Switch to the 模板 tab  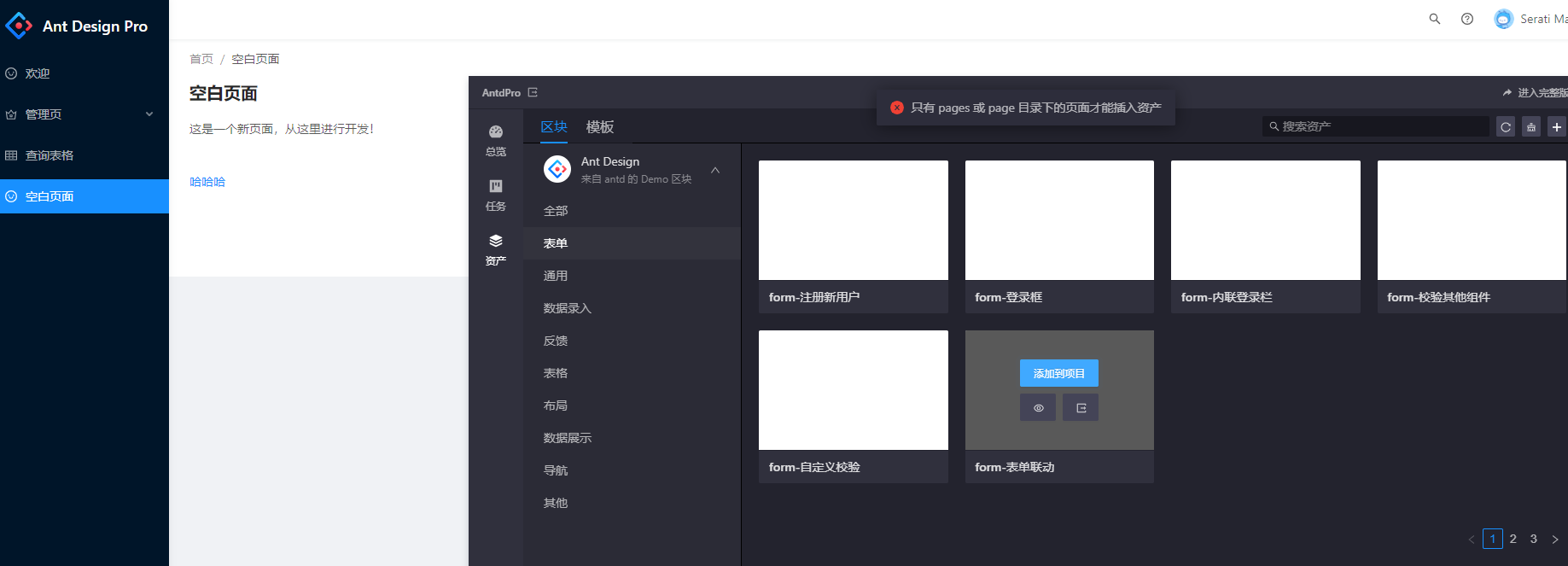600,126
